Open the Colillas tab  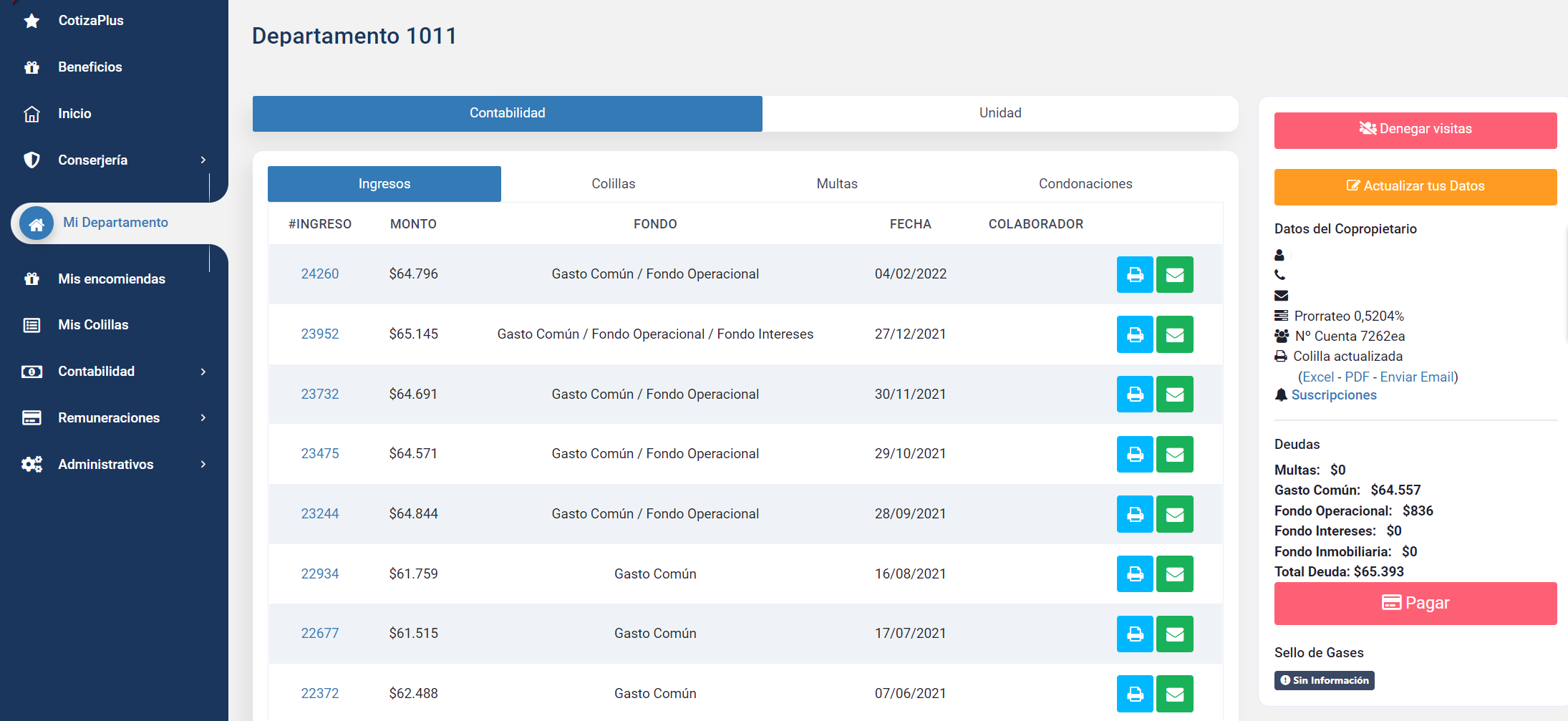[x=614, y=184]
